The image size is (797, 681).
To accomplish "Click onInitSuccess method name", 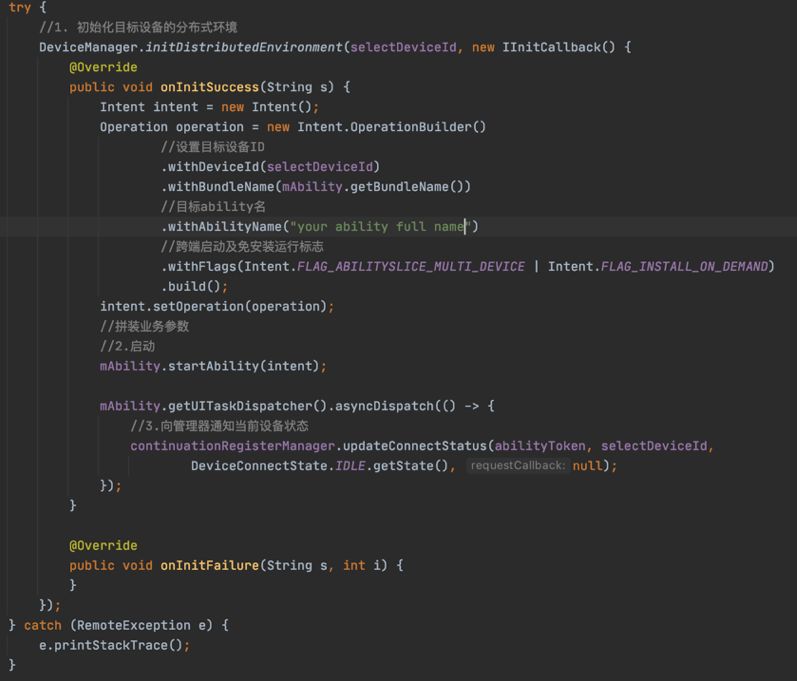I will coord(209,87).
